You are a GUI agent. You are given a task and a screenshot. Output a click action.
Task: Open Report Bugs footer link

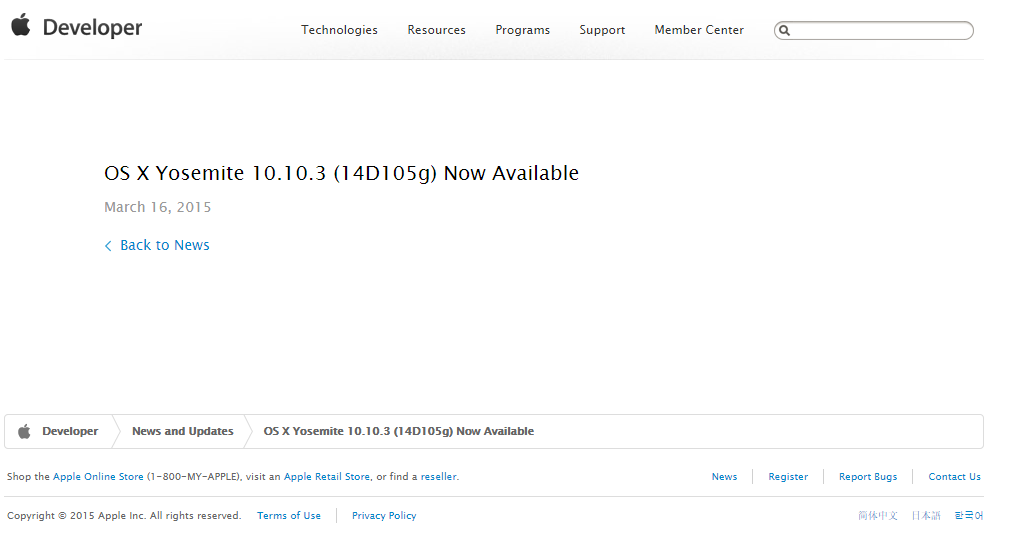coord(868,477)
